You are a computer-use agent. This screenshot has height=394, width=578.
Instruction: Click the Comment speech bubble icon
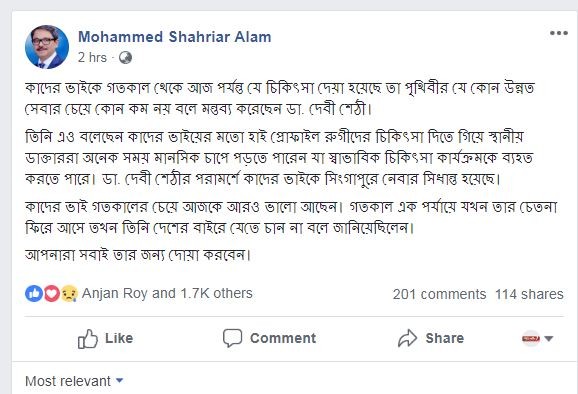tap(232, 338)
